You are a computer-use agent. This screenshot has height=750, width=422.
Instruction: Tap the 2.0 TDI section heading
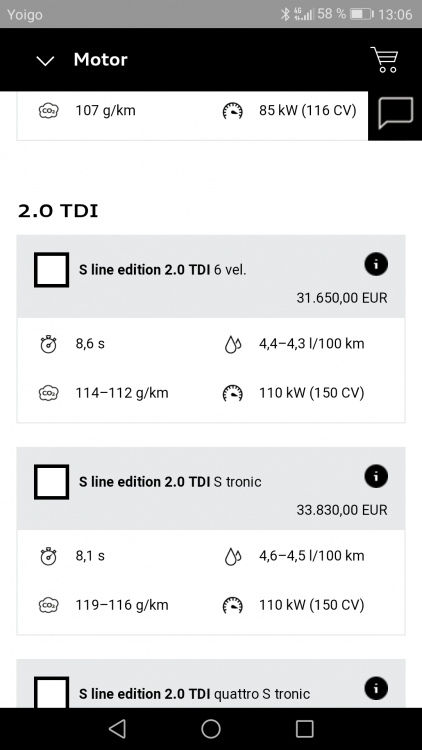58,211
